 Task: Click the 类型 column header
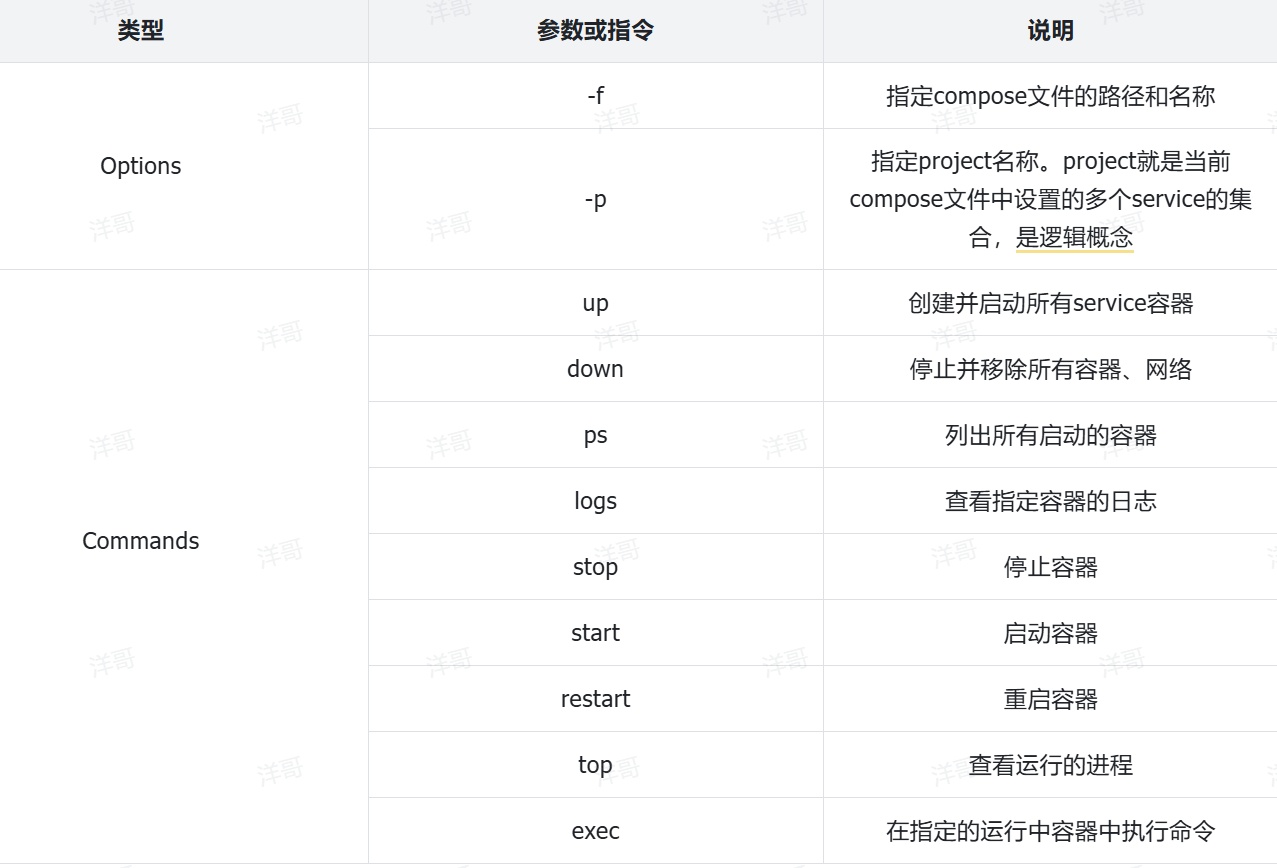(x=140, y=31)
